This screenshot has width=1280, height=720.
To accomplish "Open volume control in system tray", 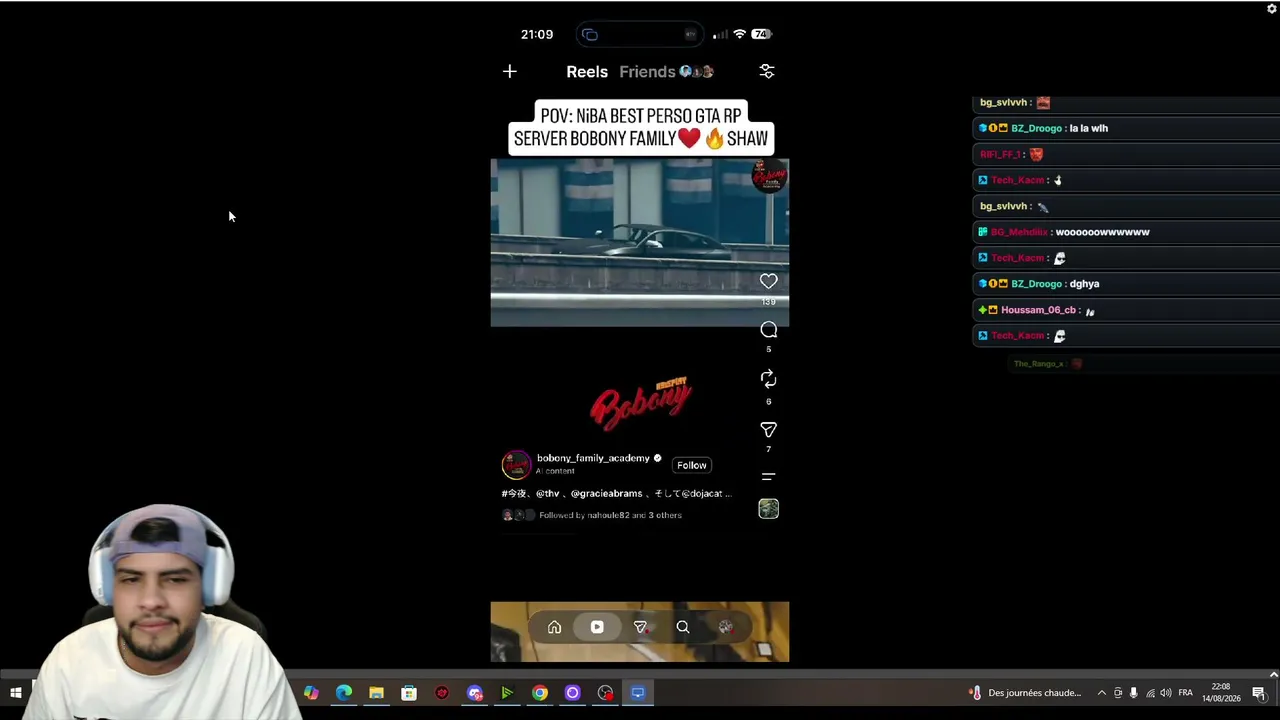I will click(x=1166, y=693).
